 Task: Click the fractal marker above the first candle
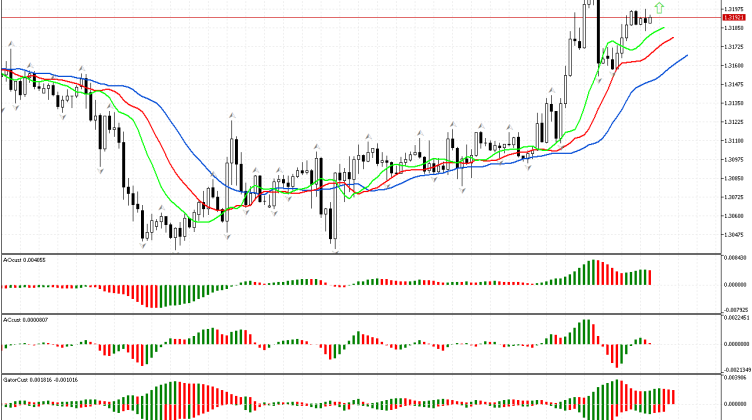pyautogui.click(x=9, y=44)
